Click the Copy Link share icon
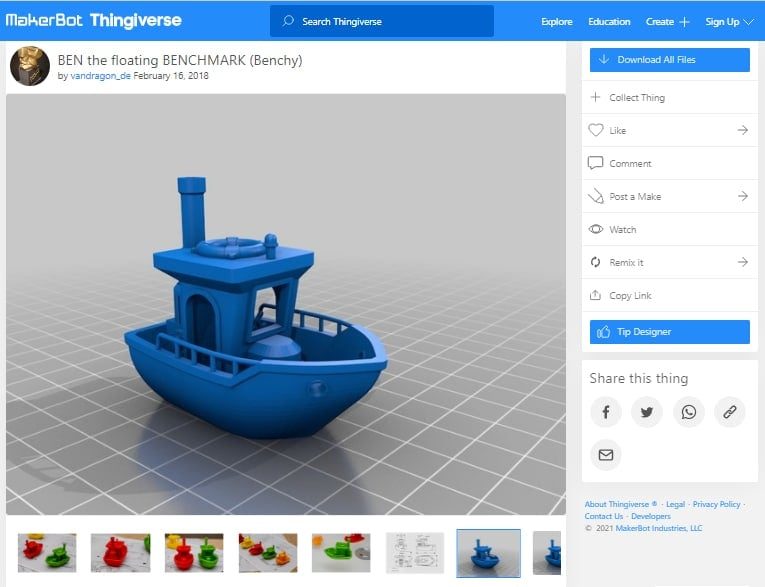This screenshot has height=587, width=765. tap(595, 295)
